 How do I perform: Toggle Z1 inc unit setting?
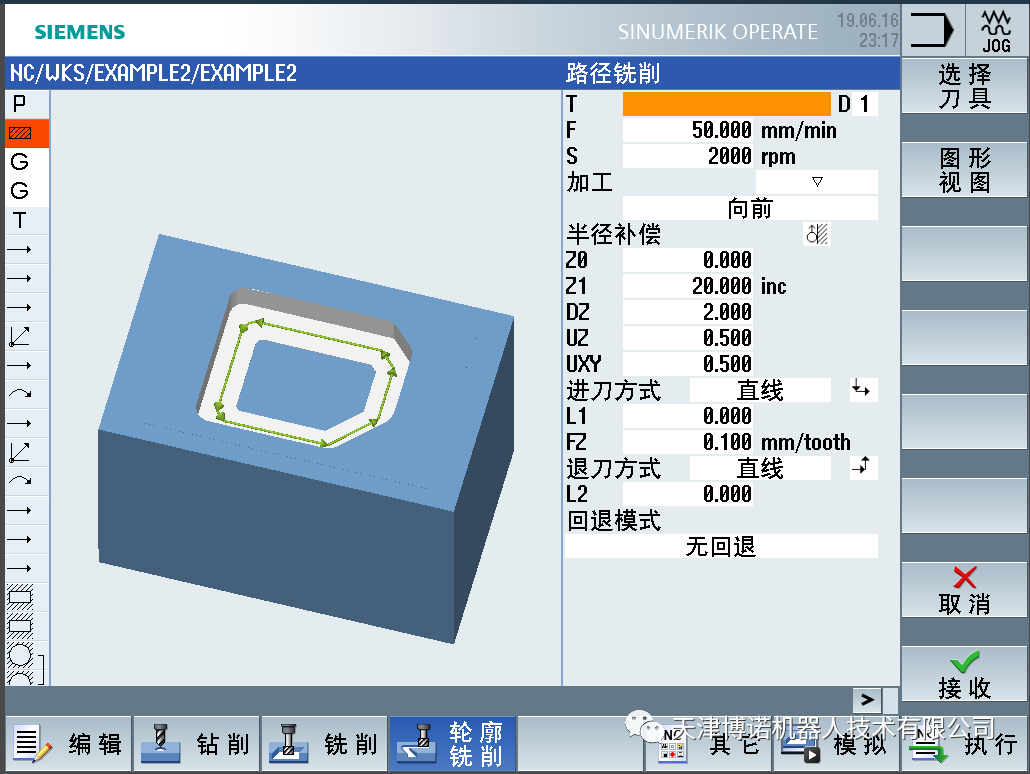(x=774, y=287)
